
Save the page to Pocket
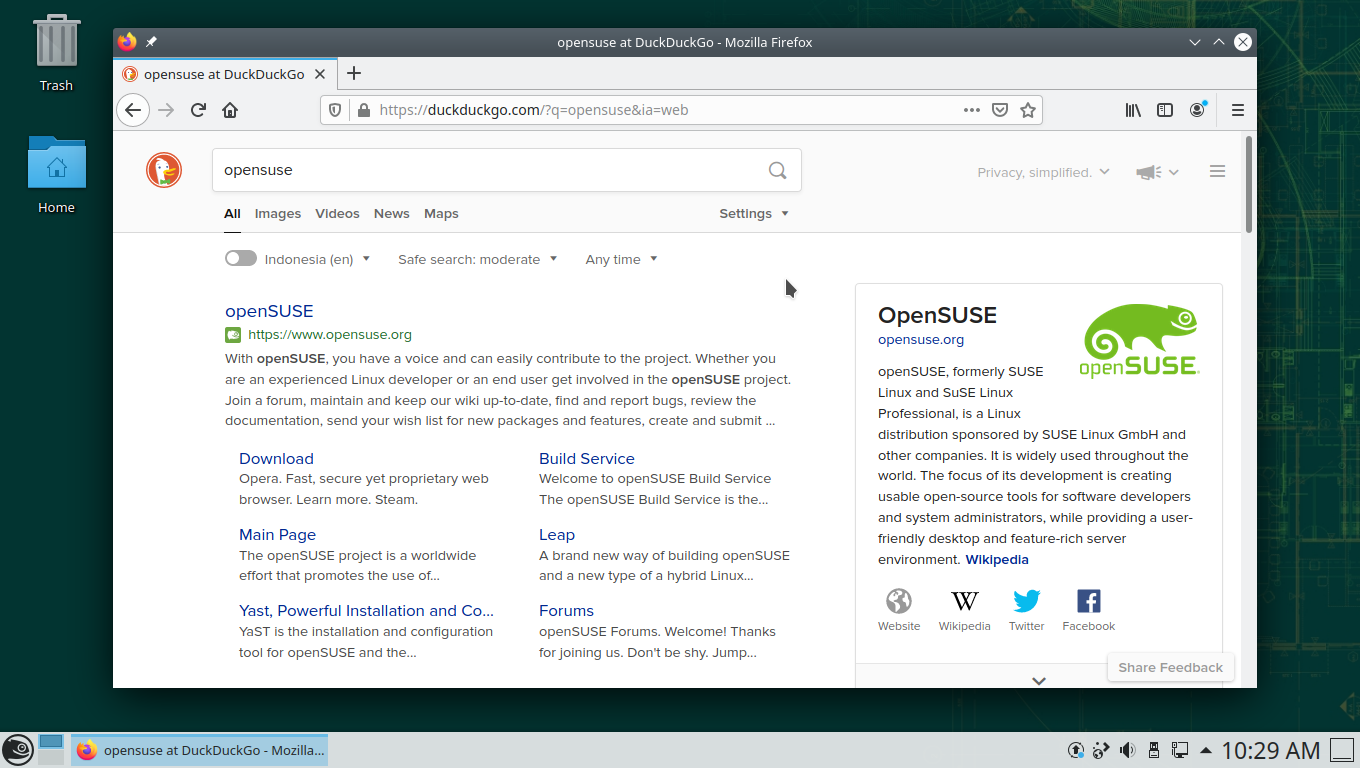(x=999, y=110)
